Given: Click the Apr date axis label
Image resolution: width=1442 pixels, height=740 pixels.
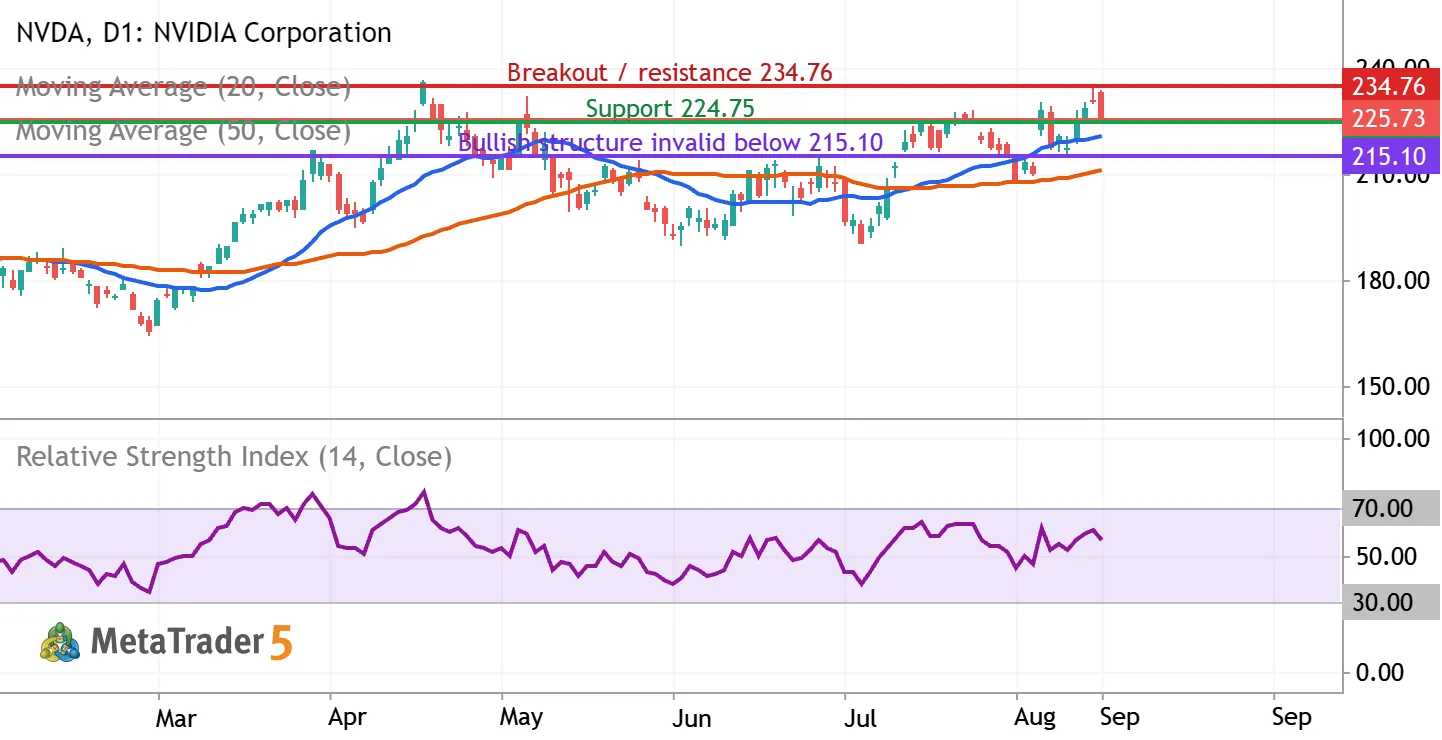Looking at the screenshot, I should tap(348, 717).
